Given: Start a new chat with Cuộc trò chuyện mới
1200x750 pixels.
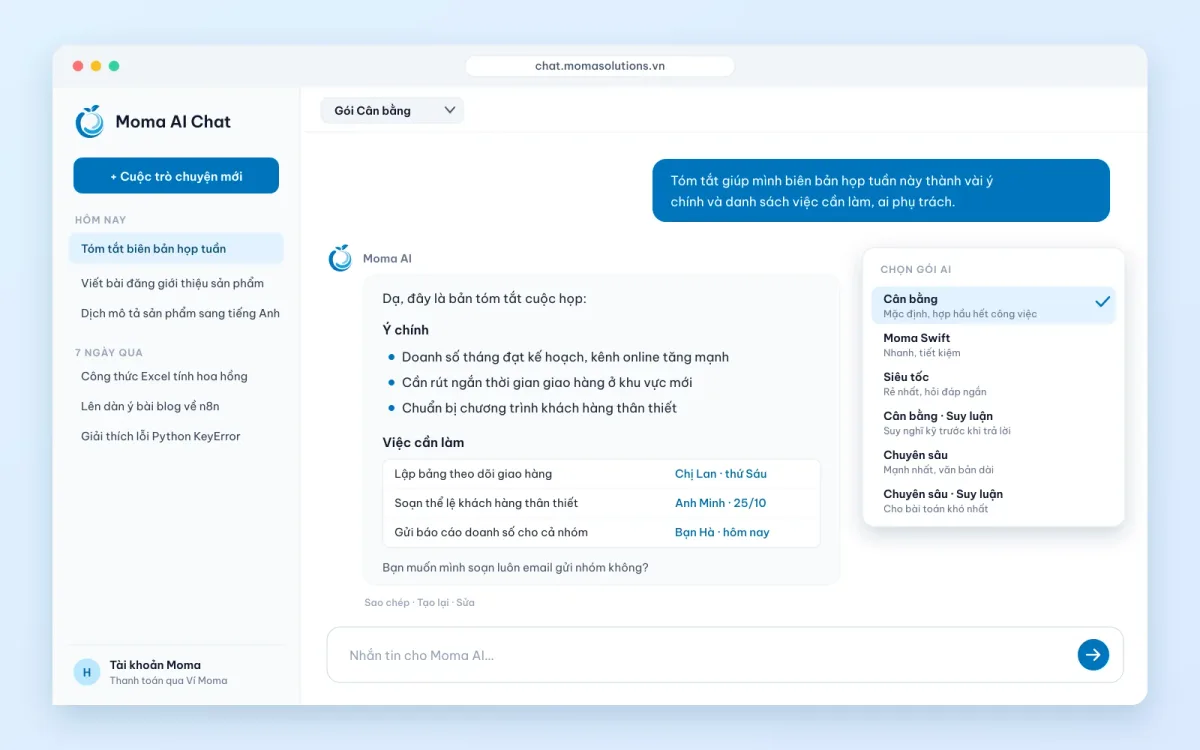Looking at the screenshot, I should [176, 176].
